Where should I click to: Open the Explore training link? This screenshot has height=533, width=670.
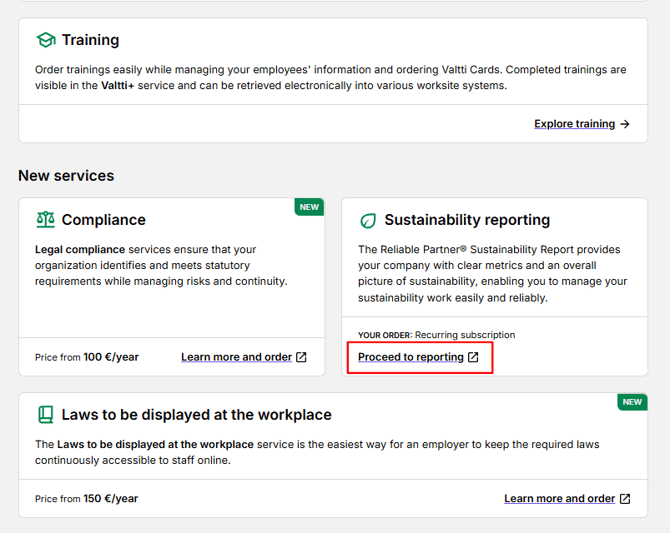click(x=574, y=124)
